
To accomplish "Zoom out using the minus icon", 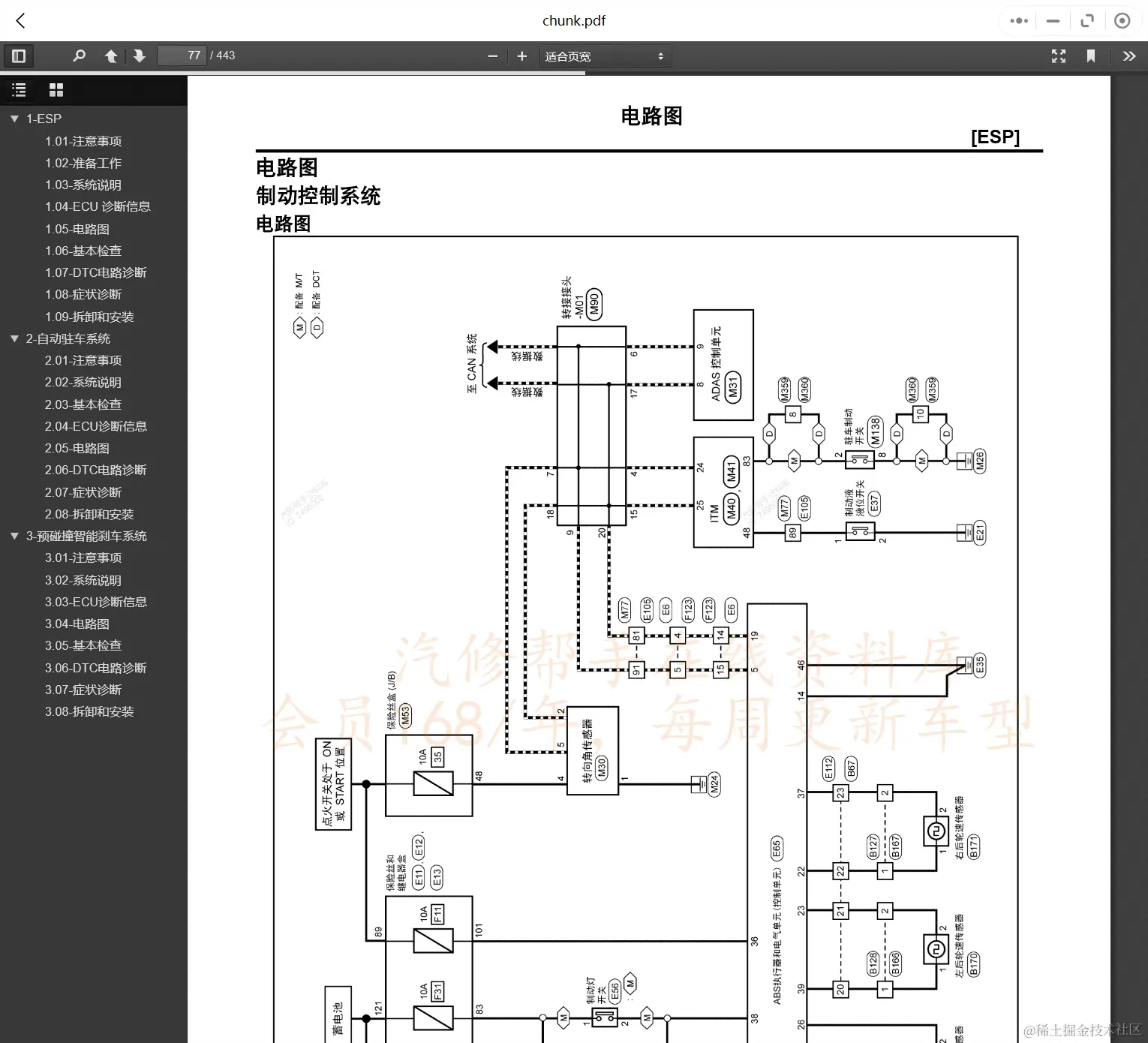I will [492, 56].
